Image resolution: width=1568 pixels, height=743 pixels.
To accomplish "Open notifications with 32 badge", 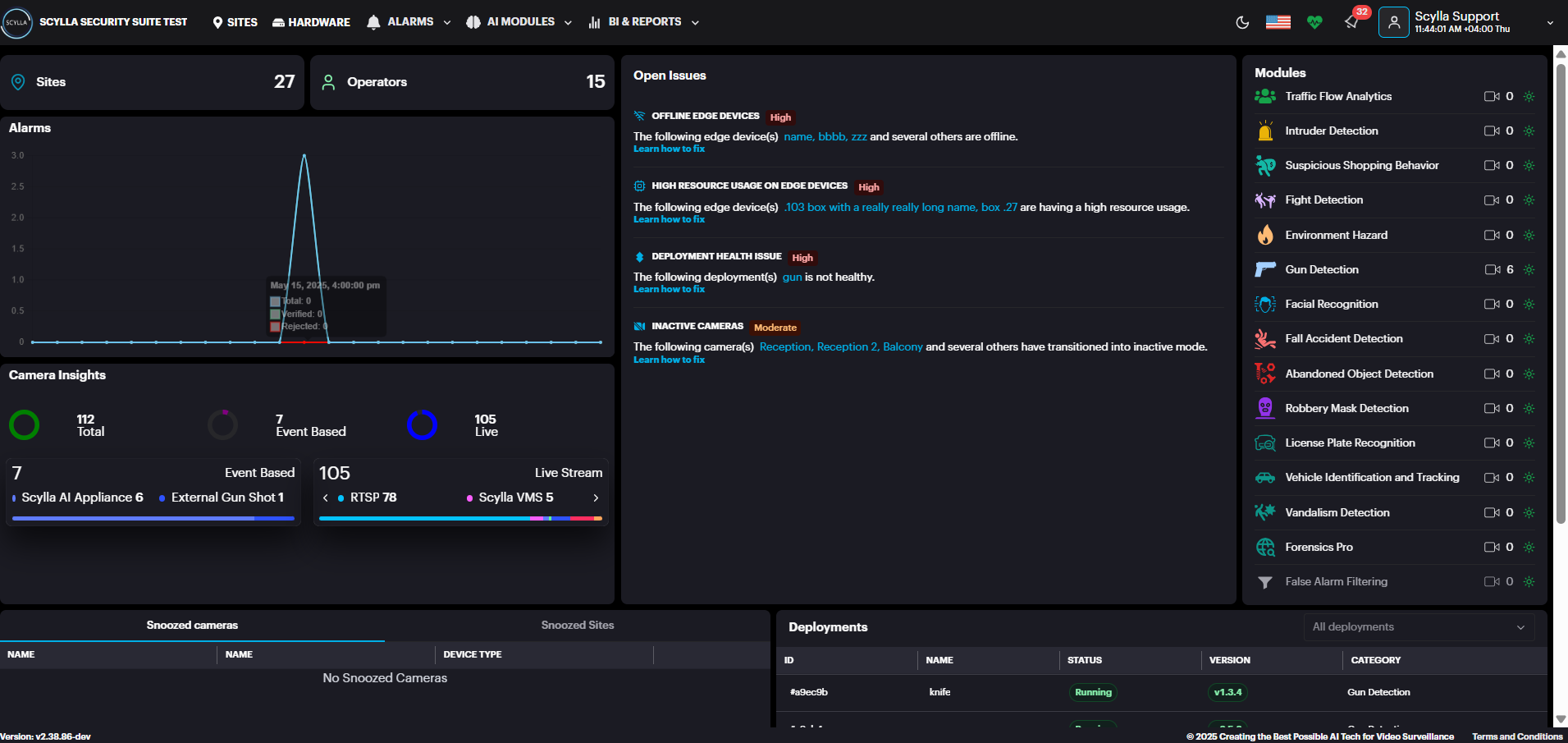I will (1352, 22).
